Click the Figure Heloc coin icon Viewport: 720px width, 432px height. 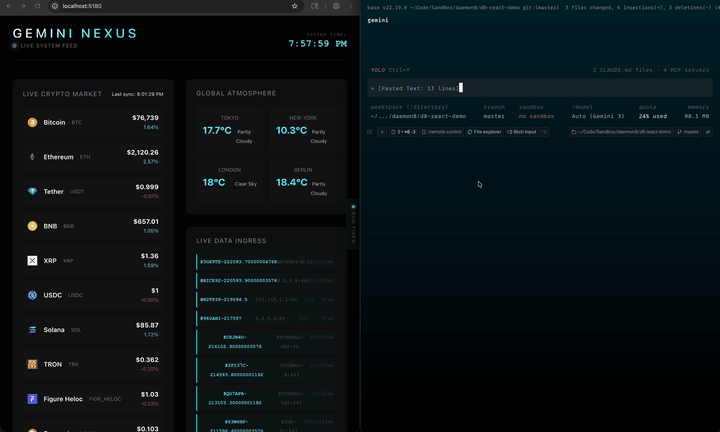pyautogui.click(x=32, y=399)
